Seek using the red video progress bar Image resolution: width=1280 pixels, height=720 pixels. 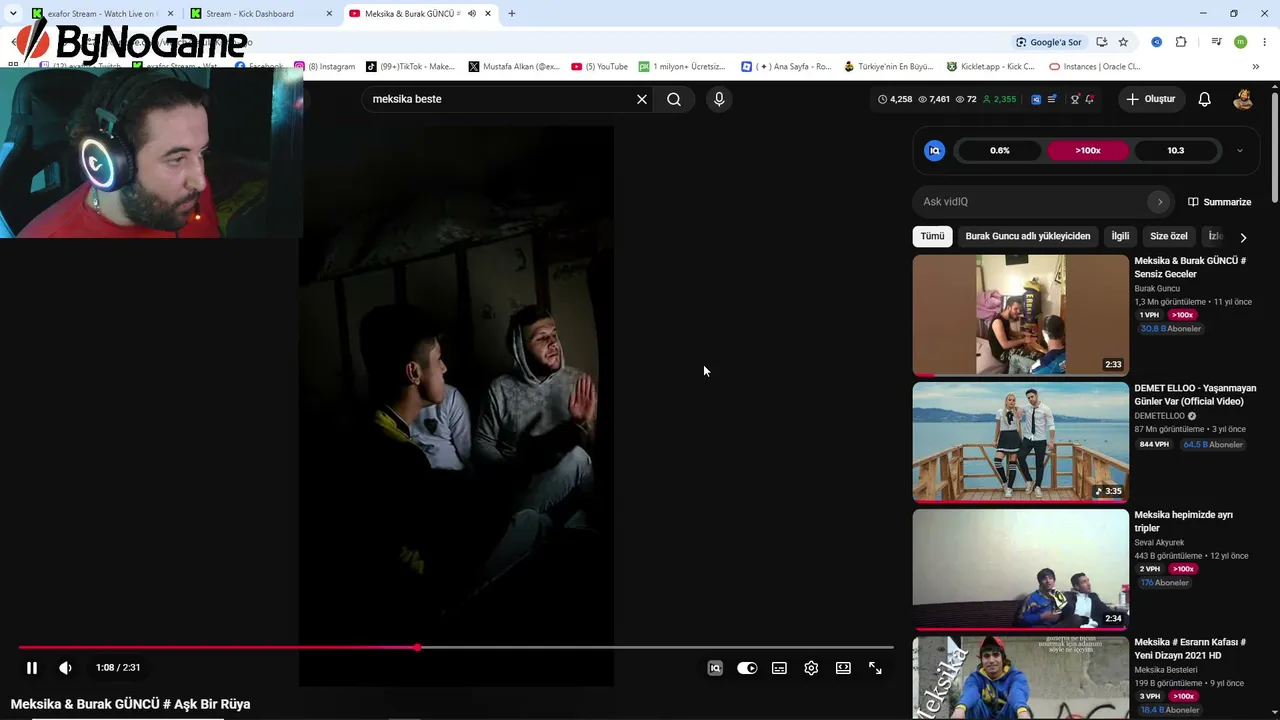tap(456, 647)
